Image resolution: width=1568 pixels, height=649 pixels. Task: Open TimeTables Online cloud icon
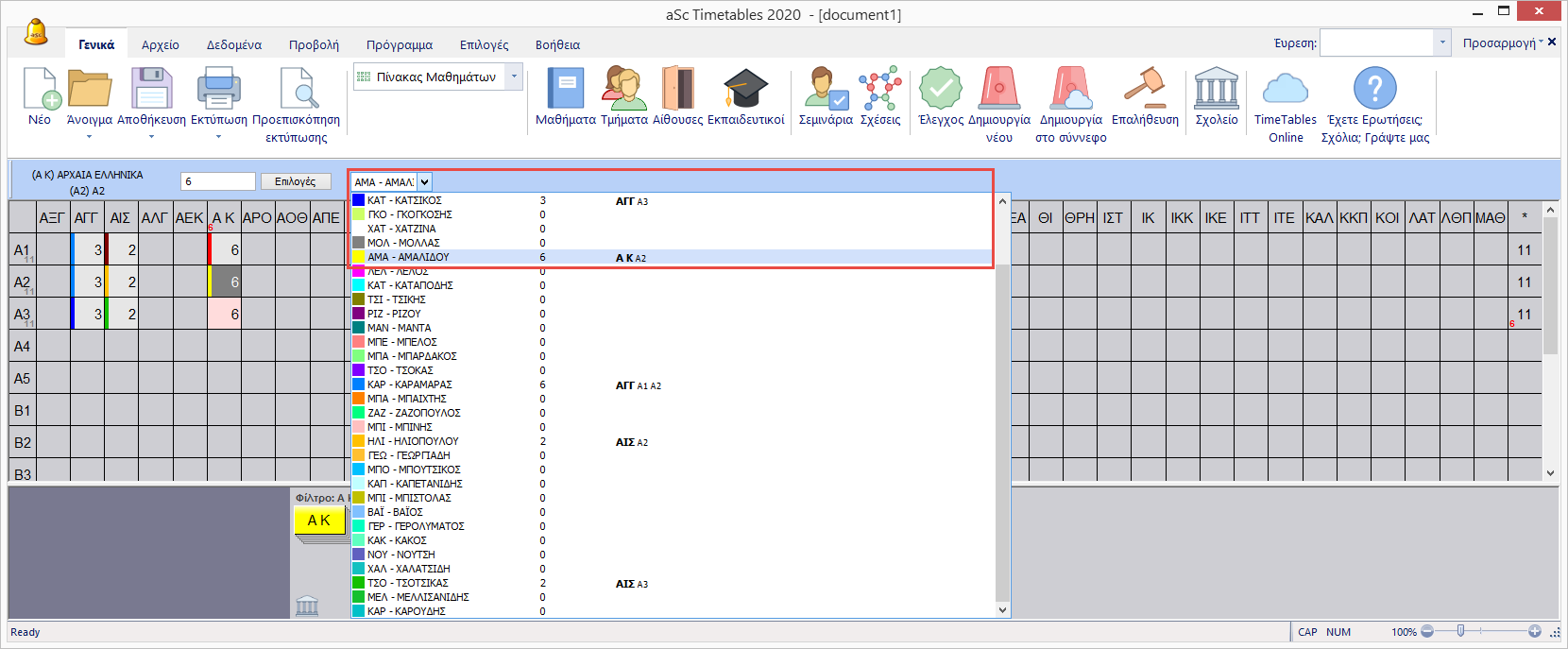[1285, 90]
